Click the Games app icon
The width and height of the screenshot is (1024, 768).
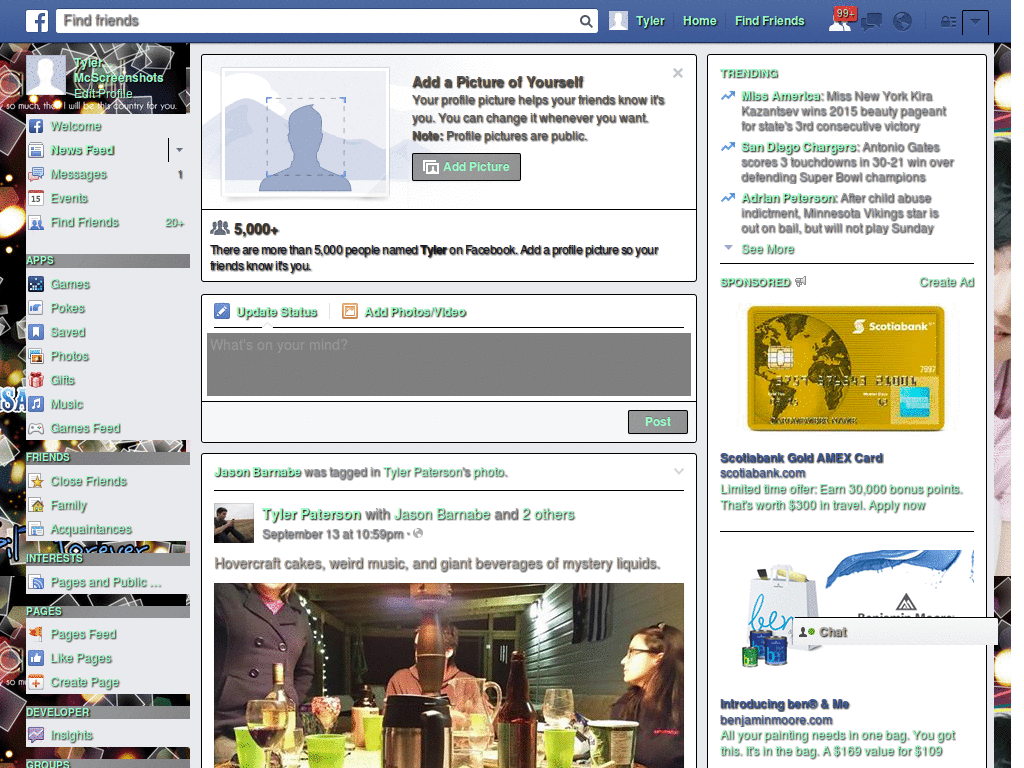[36, 284]
